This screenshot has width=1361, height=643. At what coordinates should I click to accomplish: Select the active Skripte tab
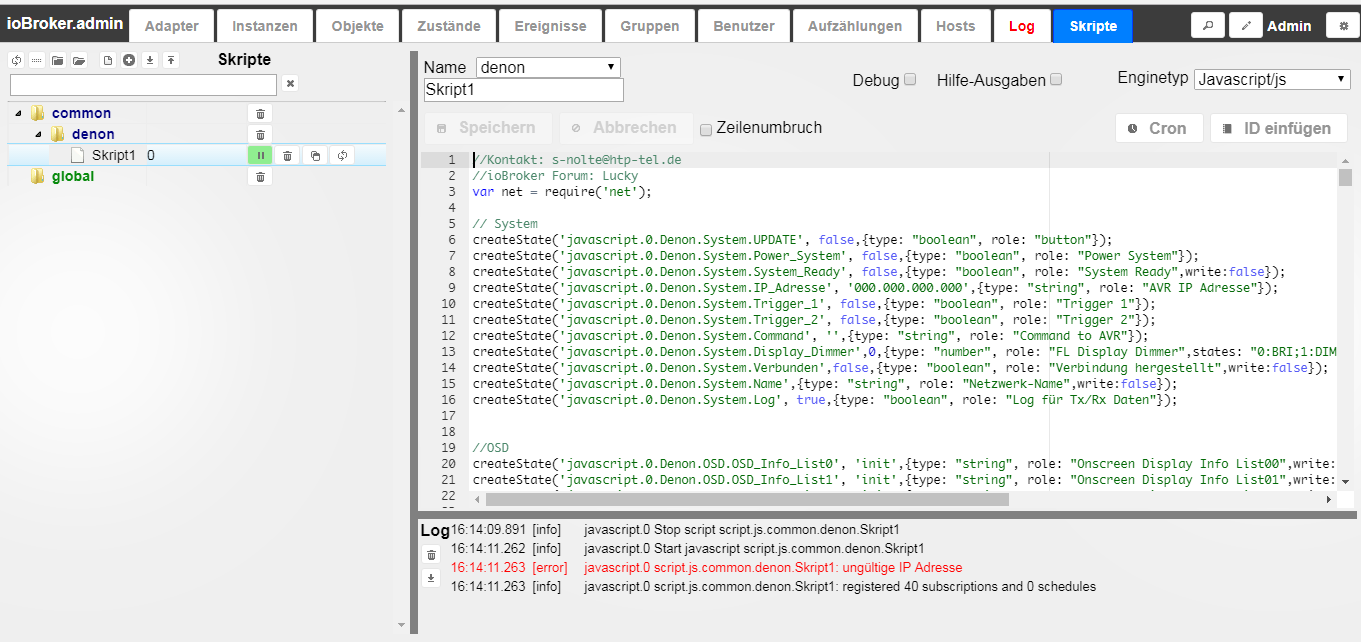point(1093,26)
